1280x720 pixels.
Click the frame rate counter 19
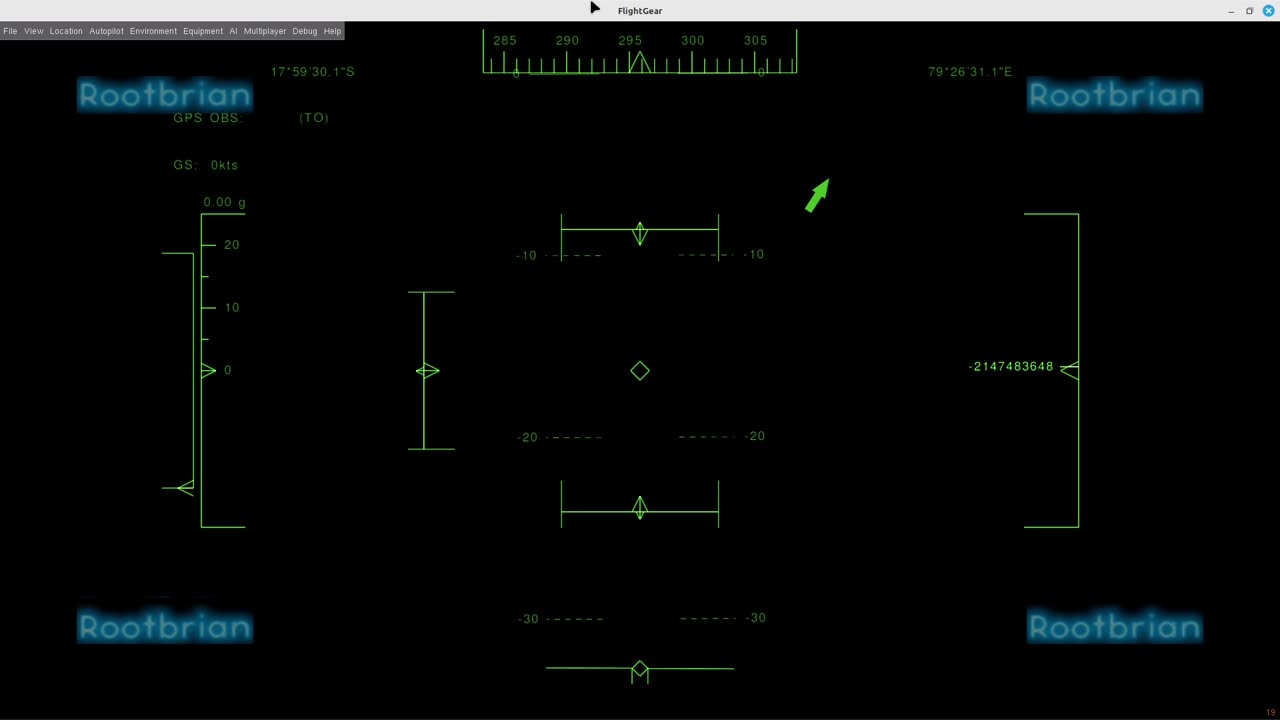[x=1271, y=713]
